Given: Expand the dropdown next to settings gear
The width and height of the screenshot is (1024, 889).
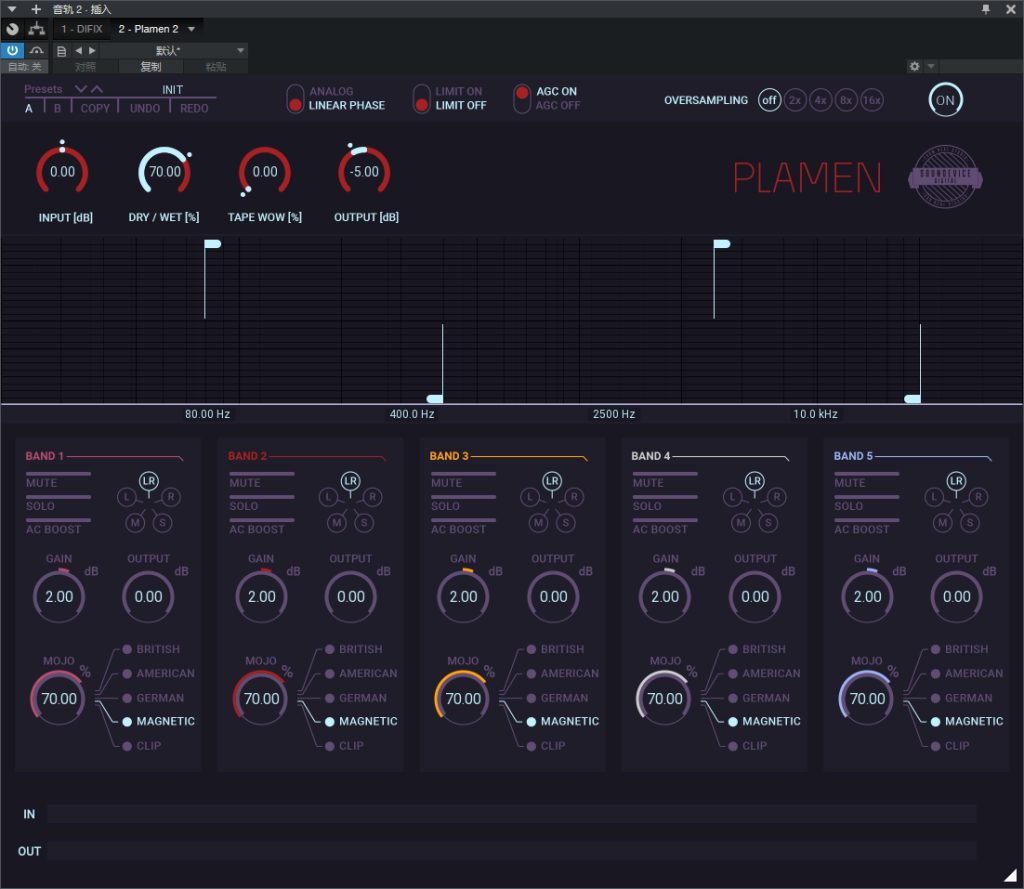Looking at the screenshot, I should pos(931,66).
